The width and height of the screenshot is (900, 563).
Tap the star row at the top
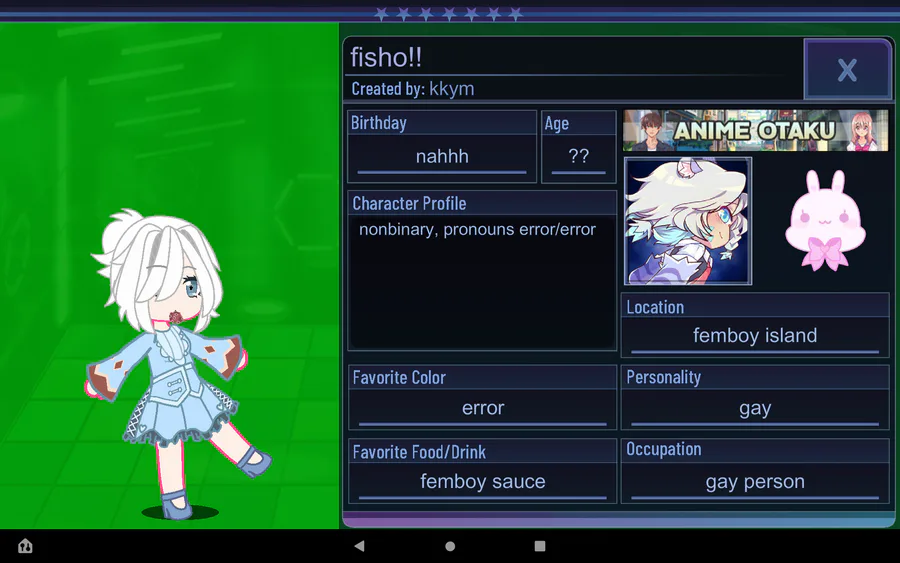pyautogui.click(x=448, y=14)
